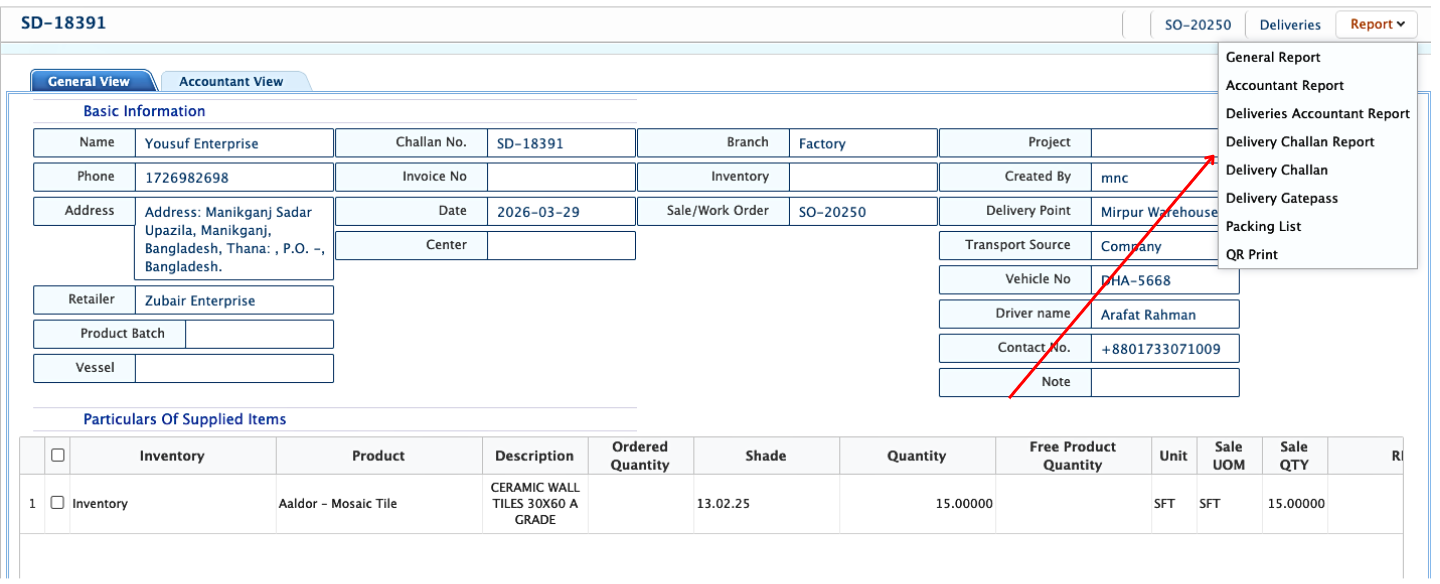The height and width of the screenshot is (584, 1440).
Task: Select General Report from menu
Action: coord(1273,58)
